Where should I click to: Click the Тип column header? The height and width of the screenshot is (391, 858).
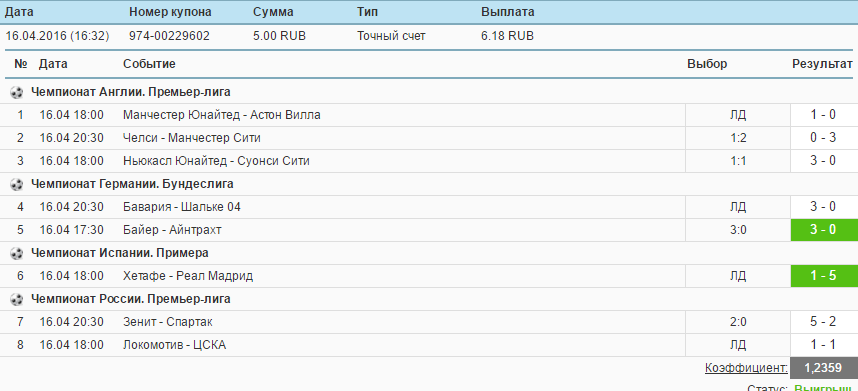coord(367,12)
